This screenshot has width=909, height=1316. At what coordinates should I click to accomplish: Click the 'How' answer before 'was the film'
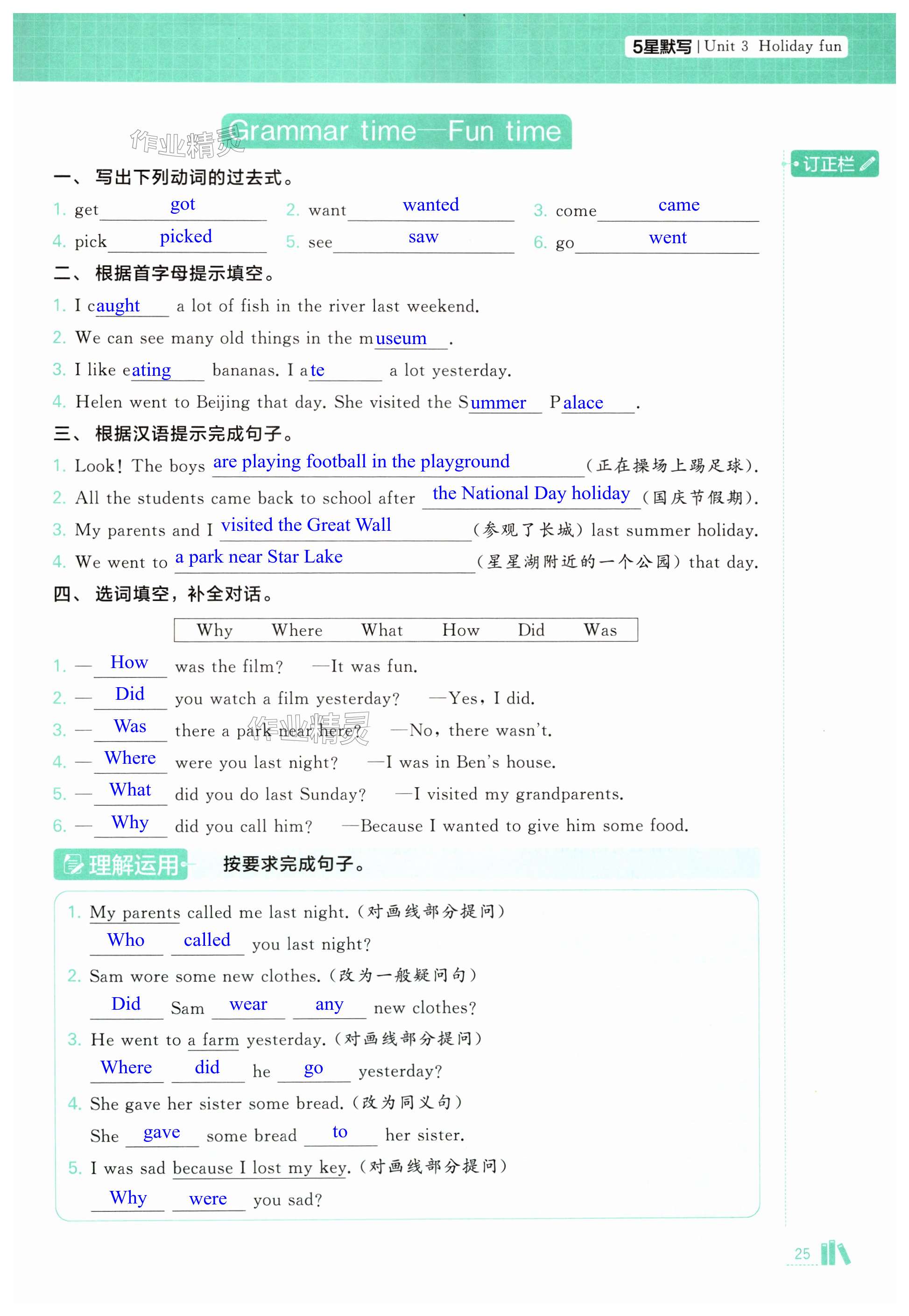click(129, 662)
